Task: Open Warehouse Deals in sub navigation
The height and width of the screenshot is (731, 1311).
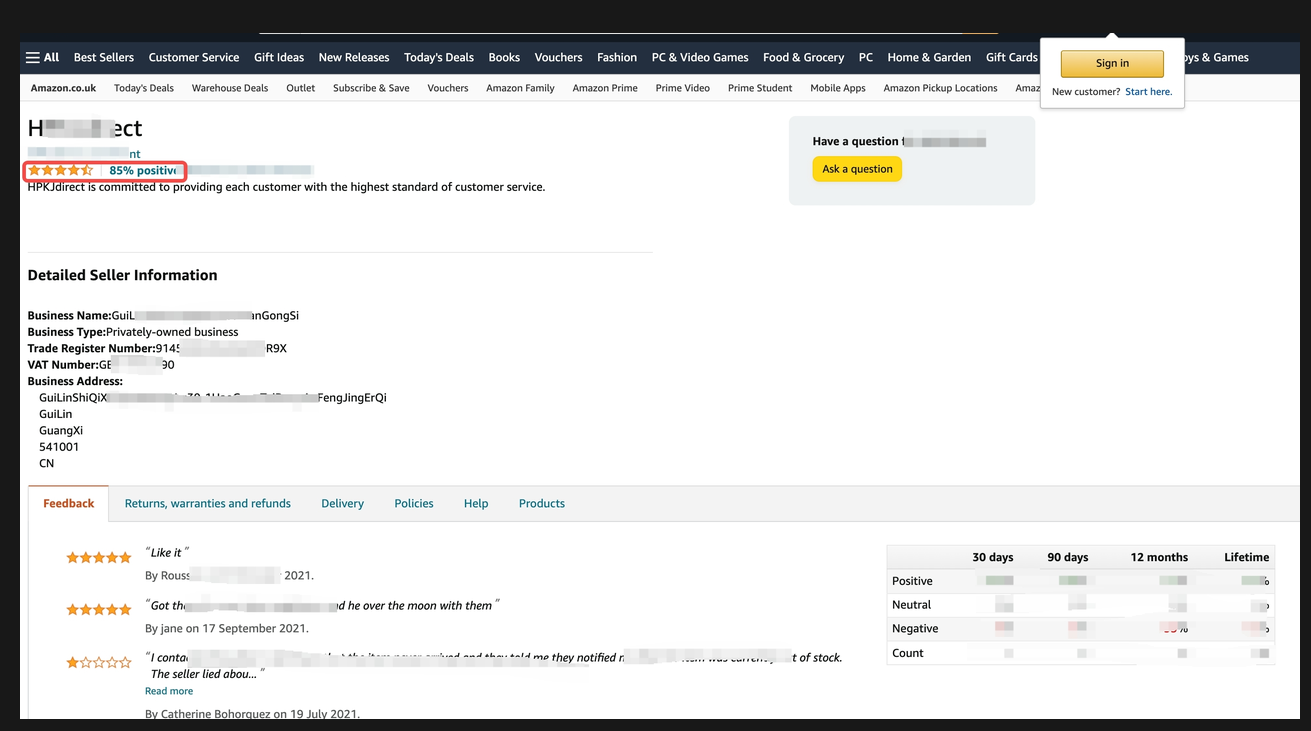Action: coord(230,88)
